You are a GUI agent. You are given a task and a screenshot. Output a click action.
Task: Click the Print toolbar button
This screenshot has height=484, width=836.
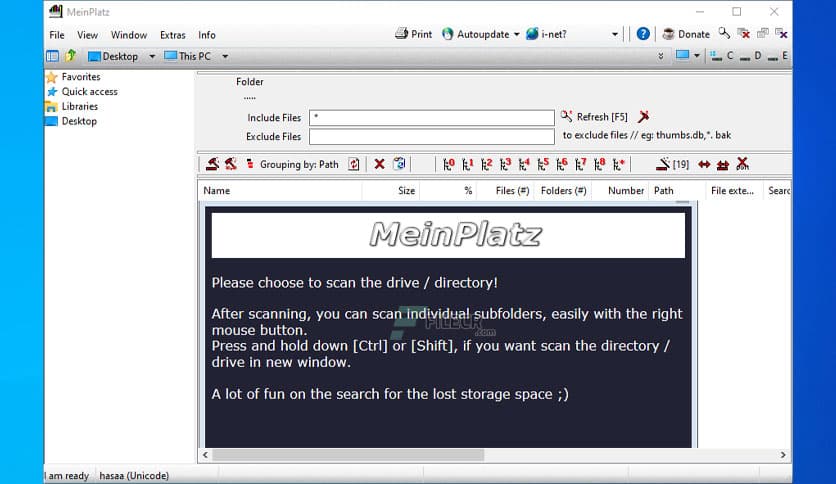click(413, 34)
